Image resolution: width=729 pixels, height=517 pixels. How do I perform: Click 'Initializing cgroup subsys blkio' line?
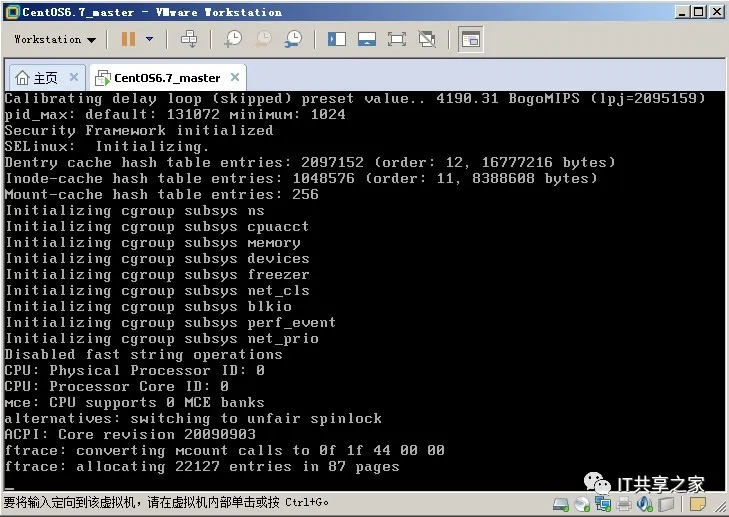coord(148,306)
